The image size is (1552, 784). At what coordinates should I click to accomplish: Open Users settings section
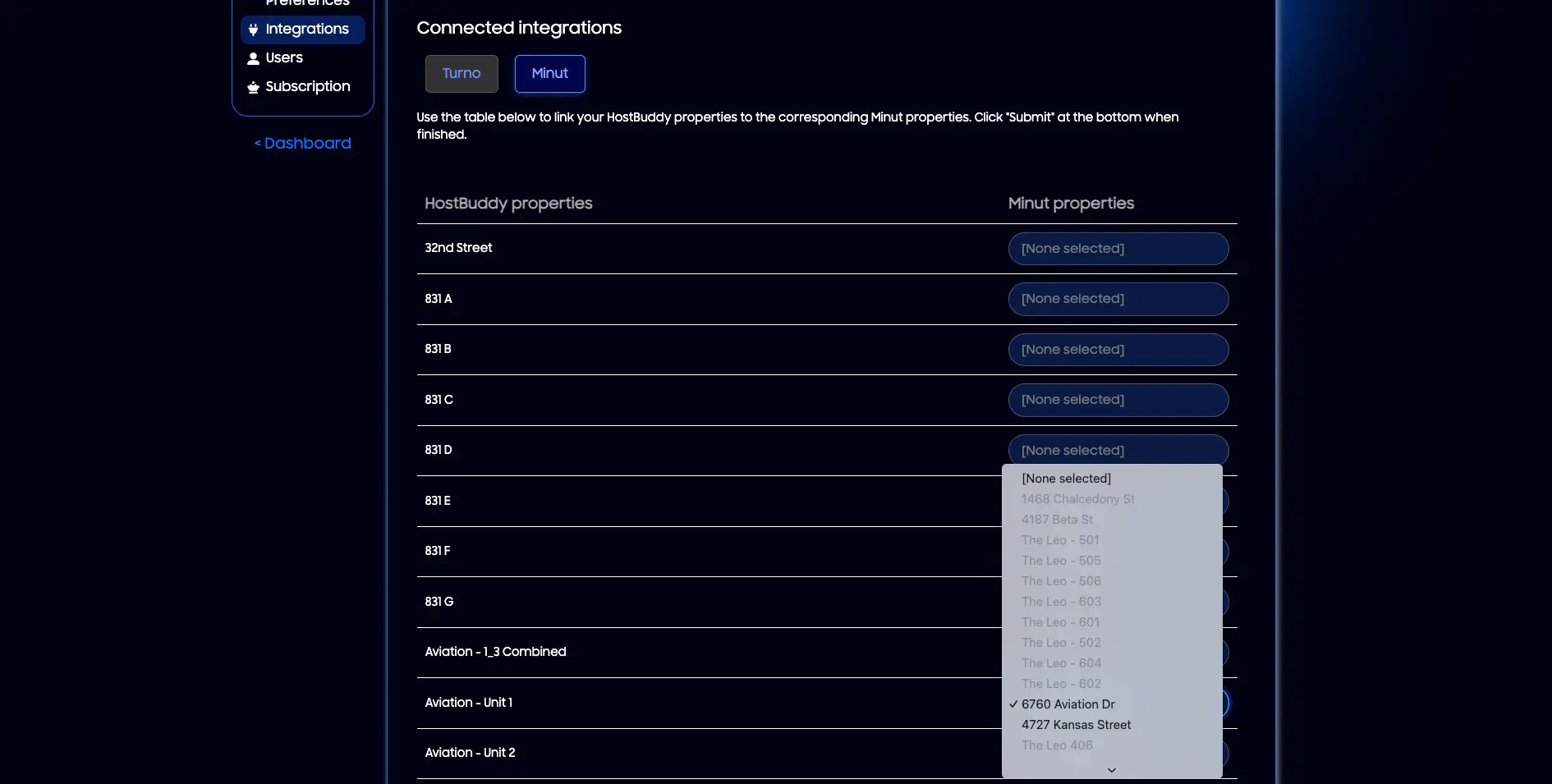(x=284, y=58)
